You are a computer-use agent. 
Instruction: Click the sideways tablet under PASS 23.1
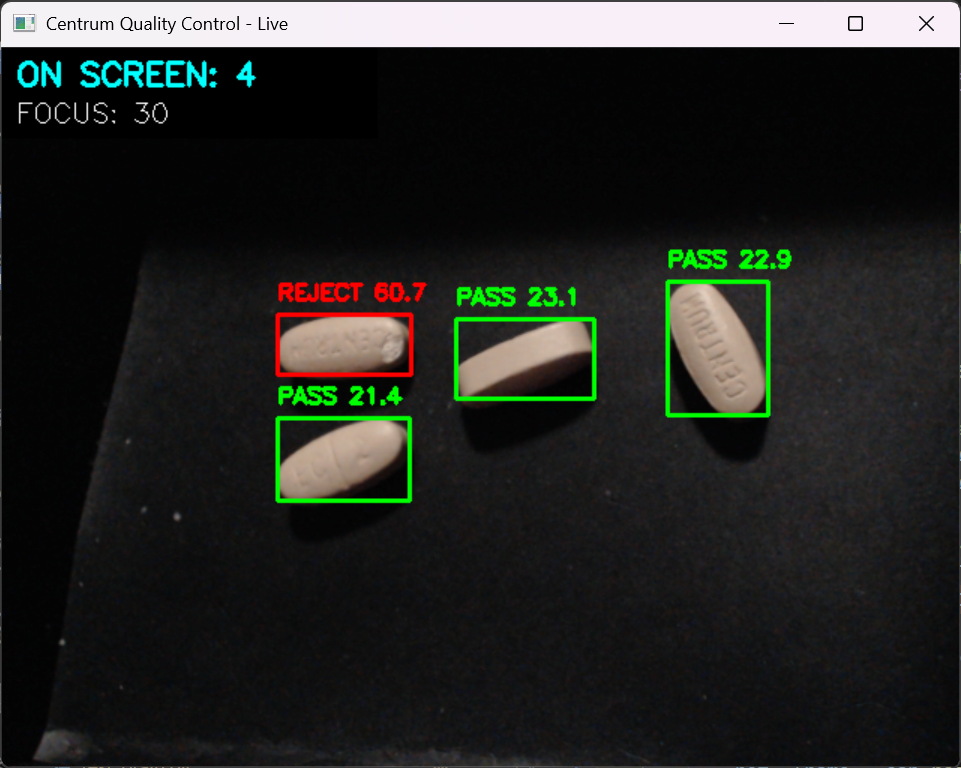[525, 360]
